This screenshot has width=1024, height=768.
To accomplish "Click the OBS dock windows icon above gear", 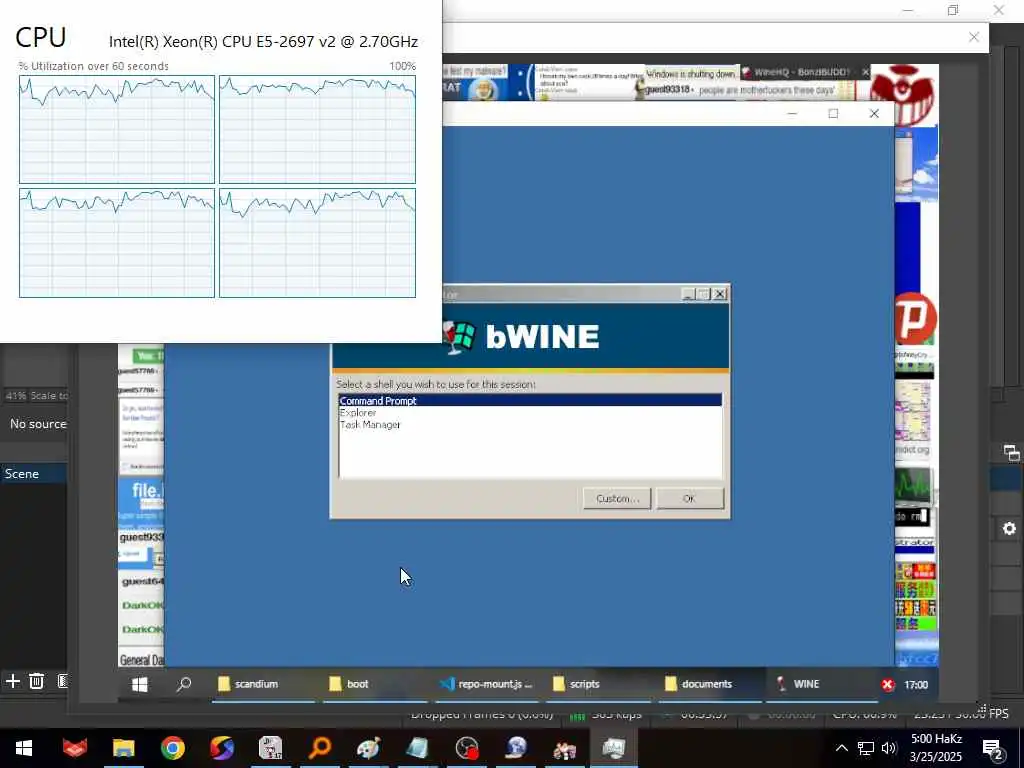I will click(1011, 453).
